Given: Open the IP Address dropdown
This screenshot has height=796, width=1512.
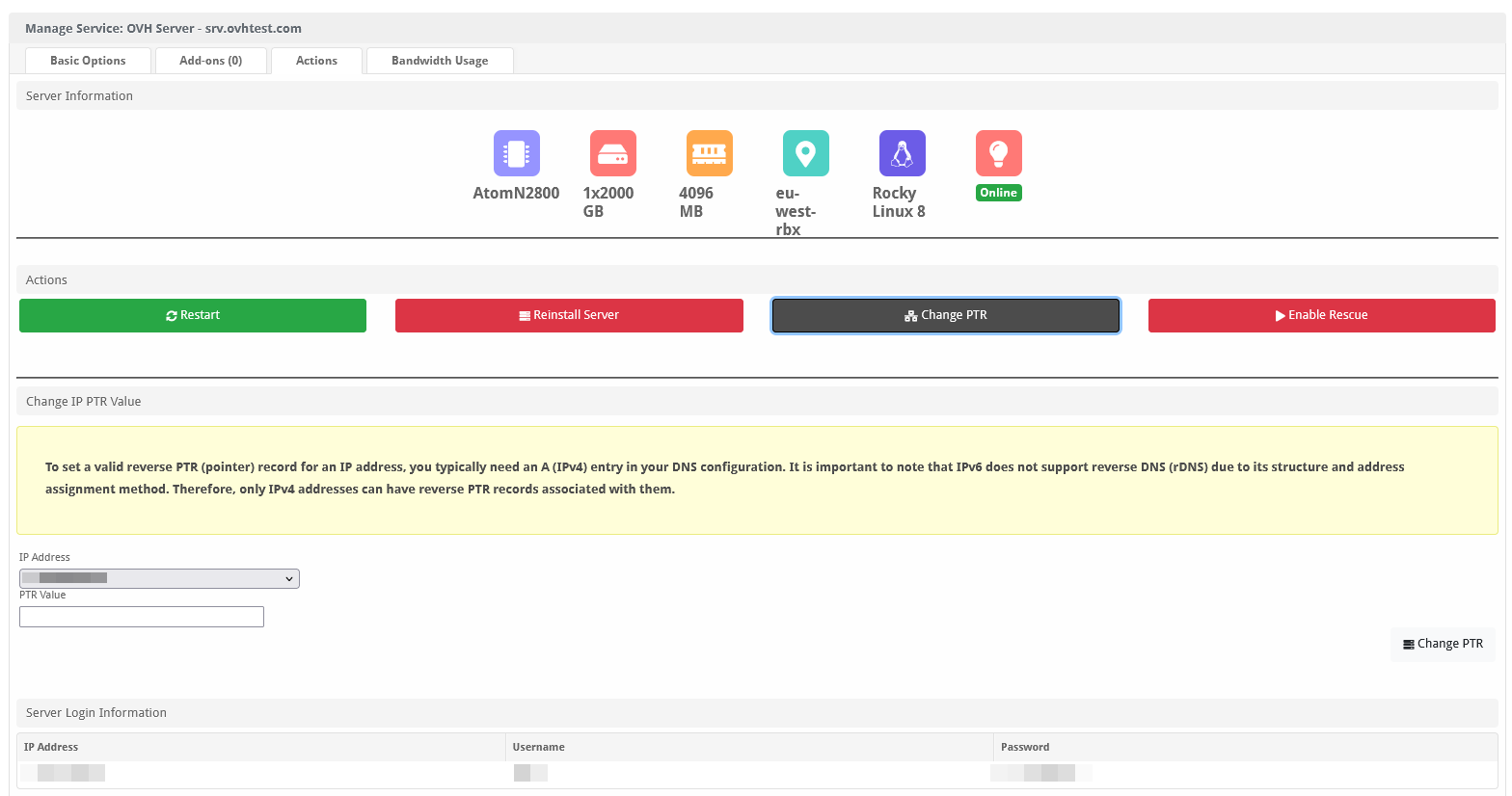Looking at the screenshot, I should [159, 578].
